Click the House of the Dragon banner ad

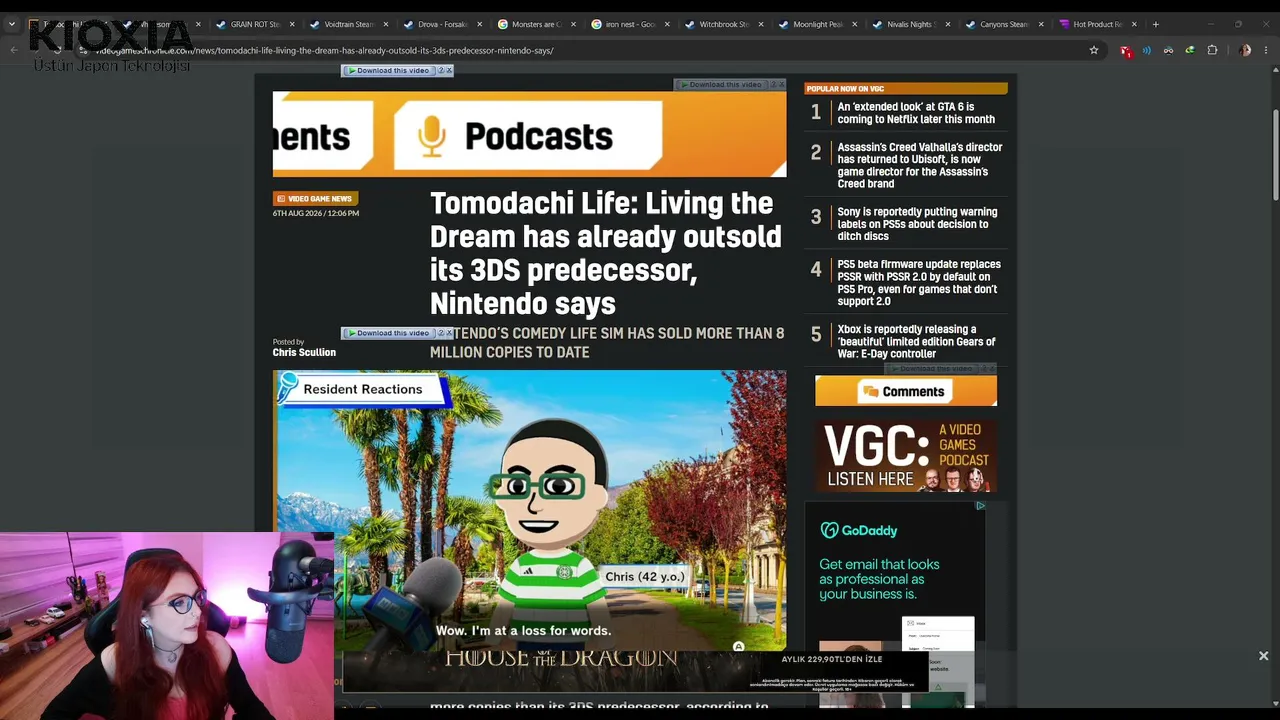pos(636,670)
